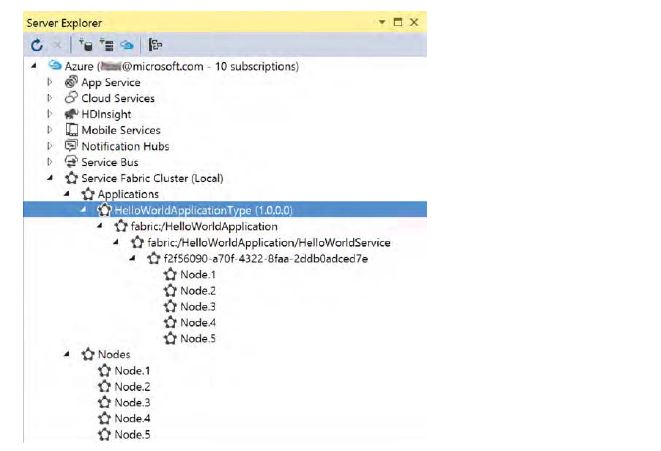Click the fabric:/HelloWorldApplication node icon
The width and height of the screenshot is (661, 451).
tap(121, 226)
